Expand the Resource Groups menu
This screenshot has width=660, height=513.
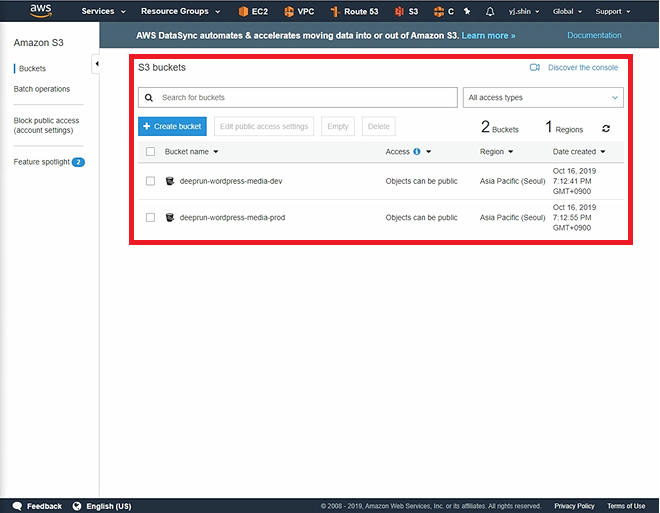[x=181, y=11]
